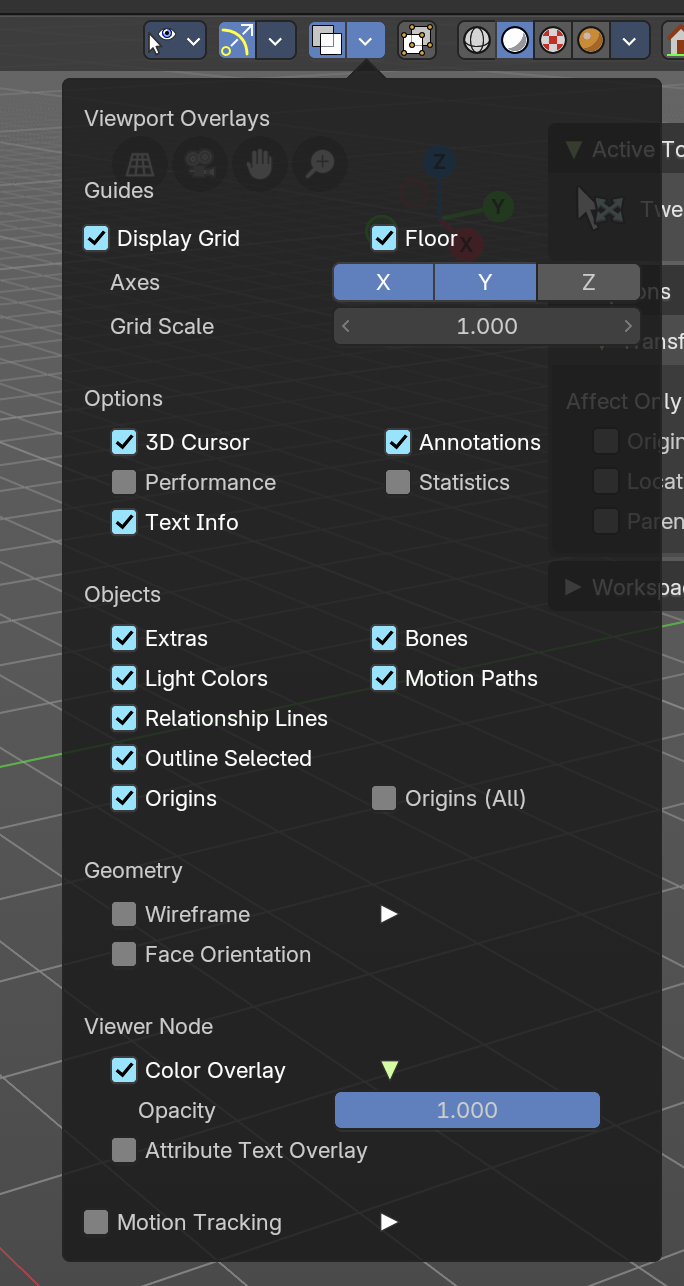Enable the Performance overlay checkbox

pos(124,482)
